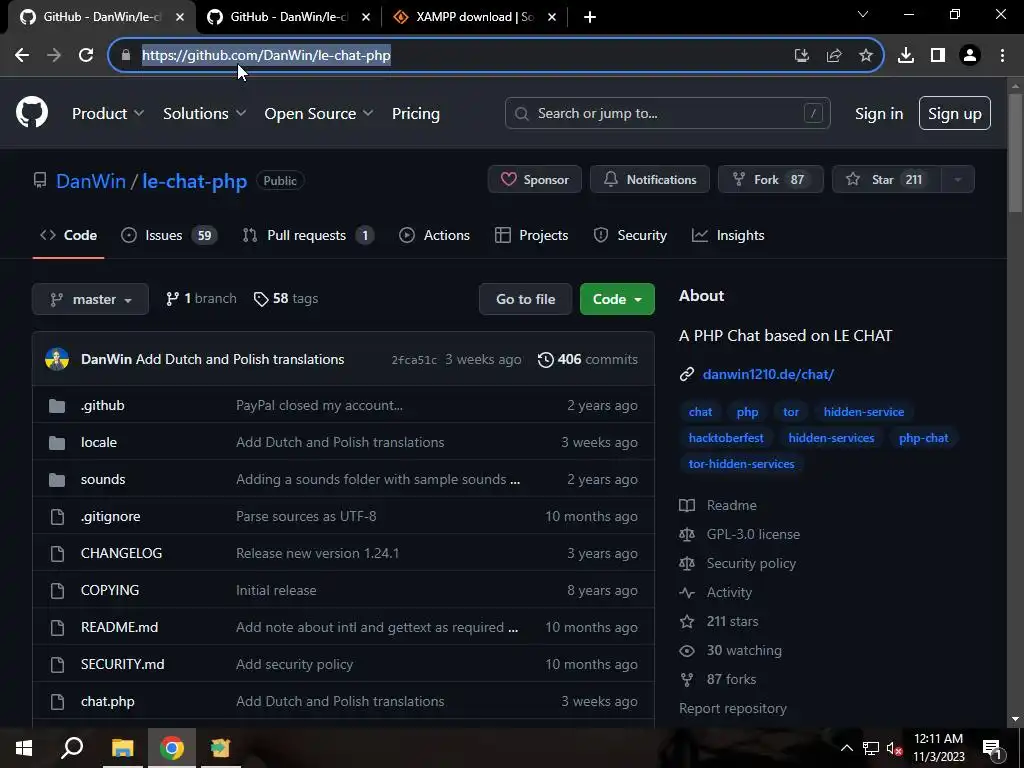The height and width of the screenshot is (768, 1024).
Task: Switch to the Security tab
Action: [630, 235]
